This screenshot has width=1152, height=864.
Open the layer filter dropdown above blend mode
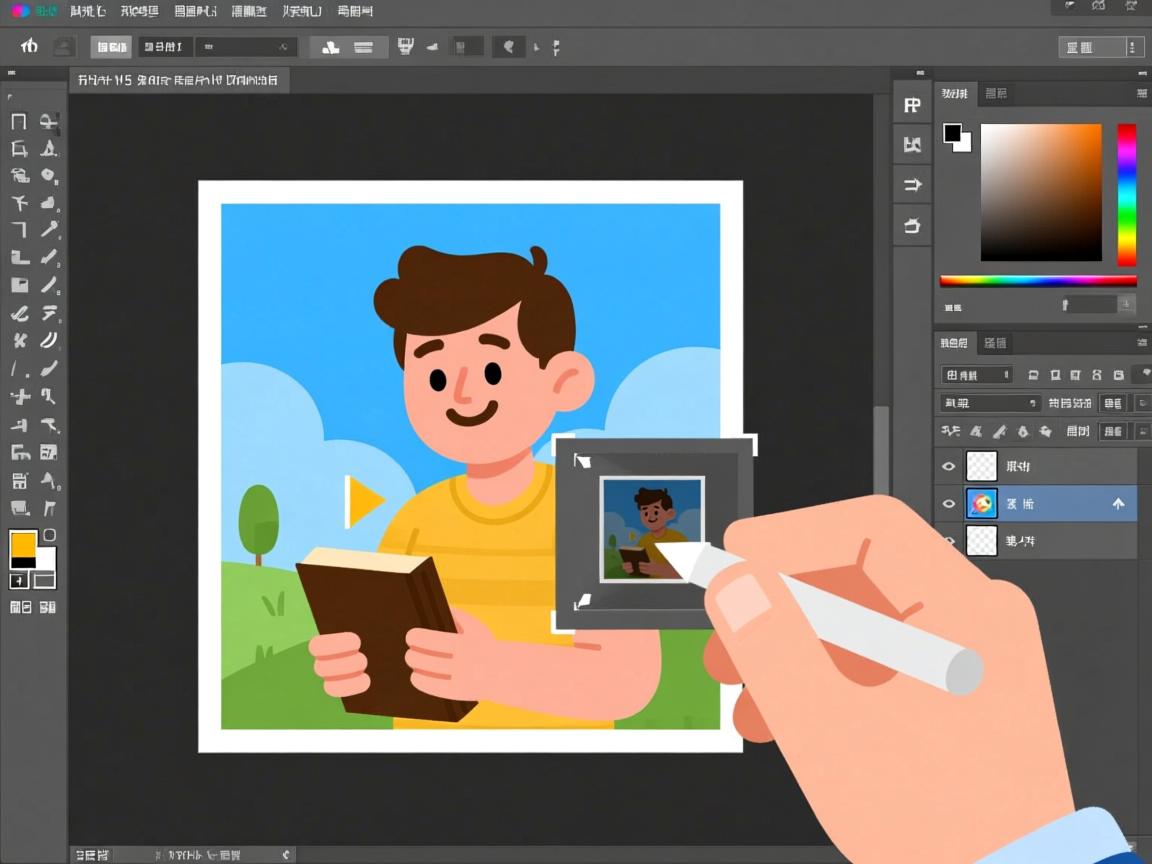976,375
